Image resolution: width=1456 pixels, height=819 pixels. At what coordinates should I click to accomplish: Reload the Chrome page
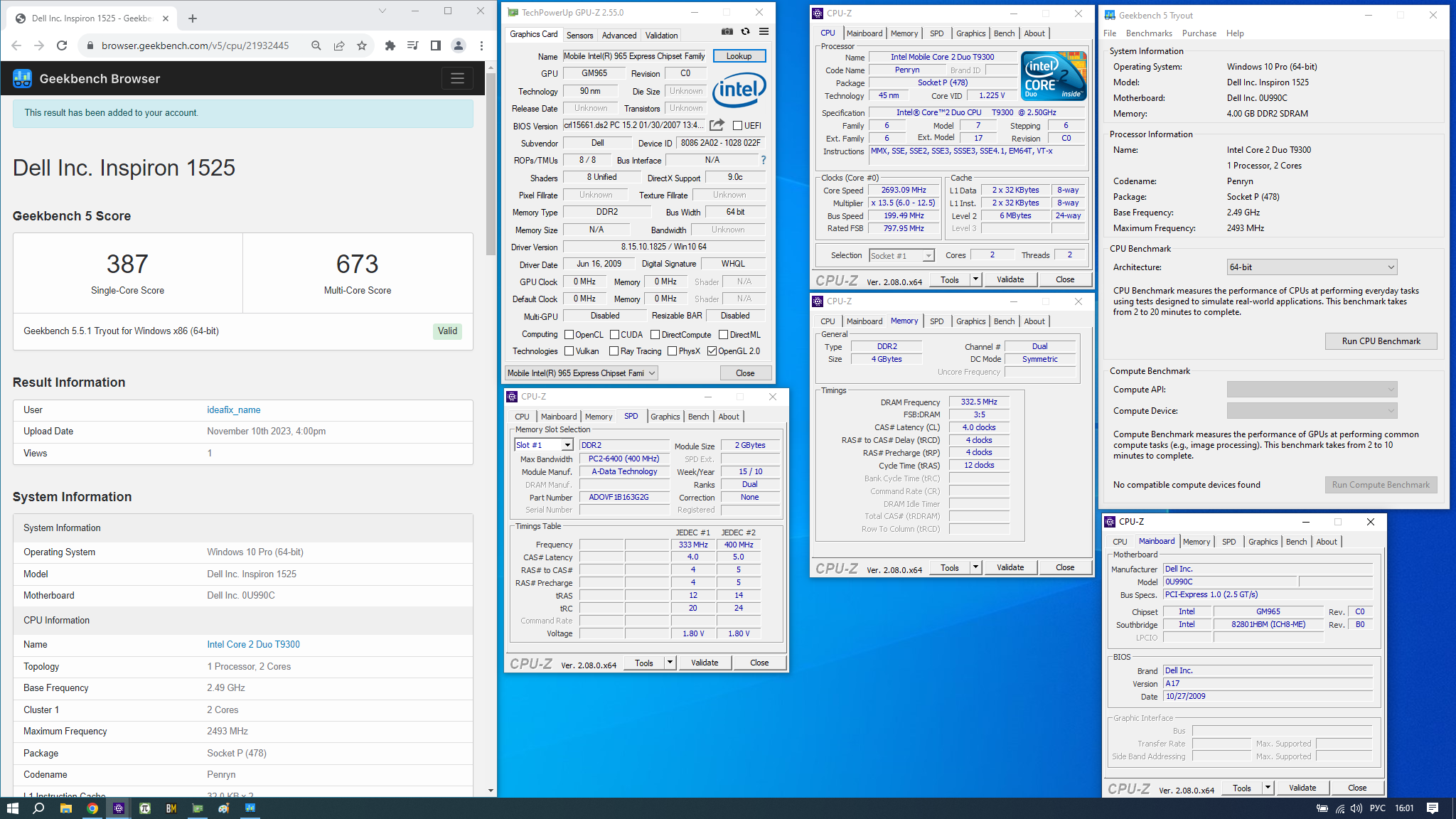pos(62,45)
